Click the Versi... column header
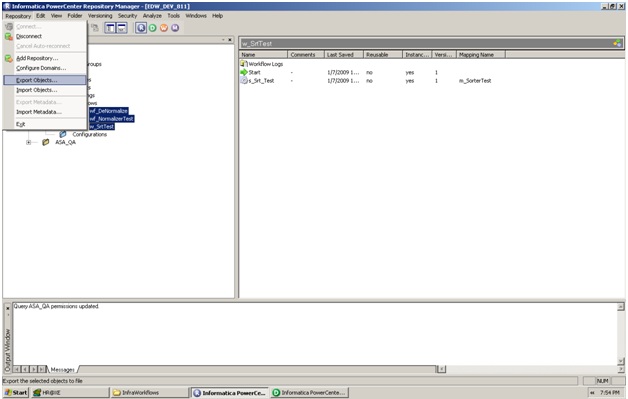Screen dimensions: 628x399 pos(444,54)
